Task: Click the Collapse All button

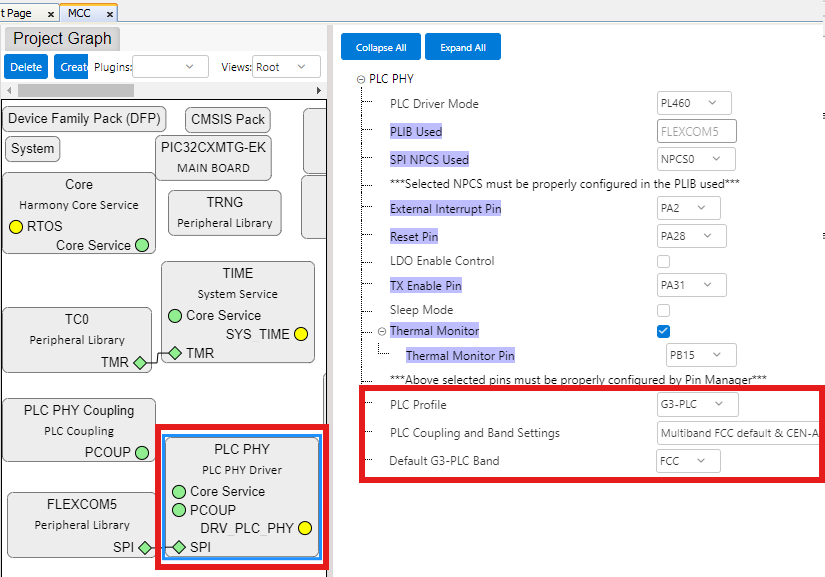Action: coord(380,47)
